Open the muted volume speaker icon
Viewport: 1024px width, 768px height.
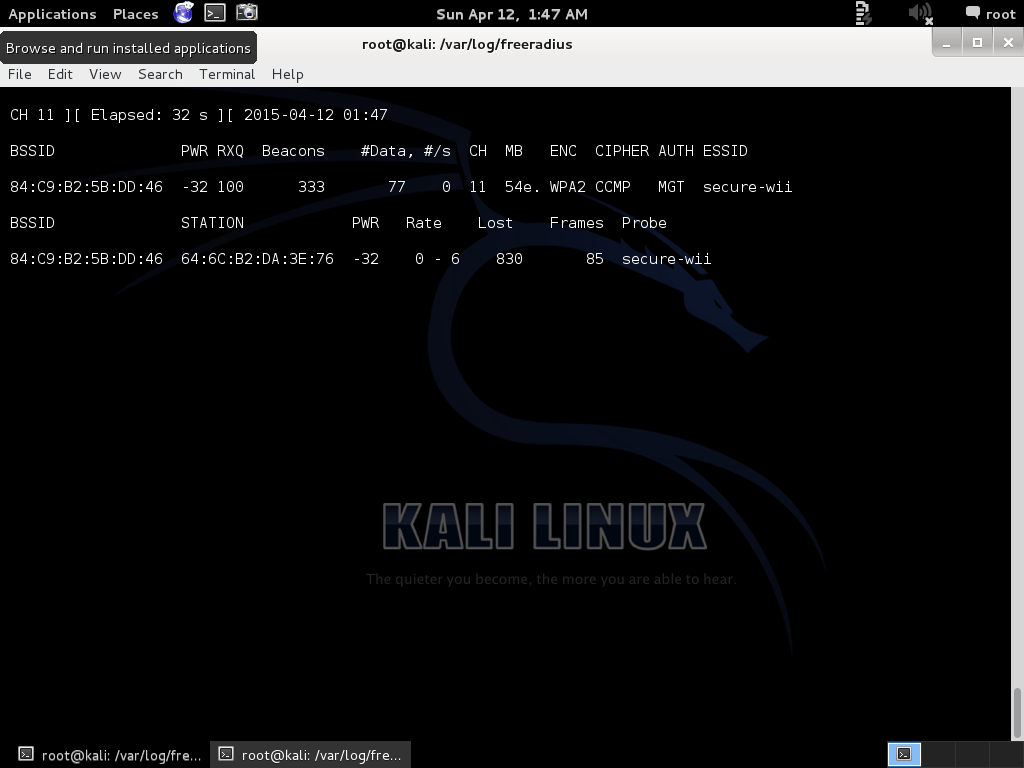[x=921, y=13]
